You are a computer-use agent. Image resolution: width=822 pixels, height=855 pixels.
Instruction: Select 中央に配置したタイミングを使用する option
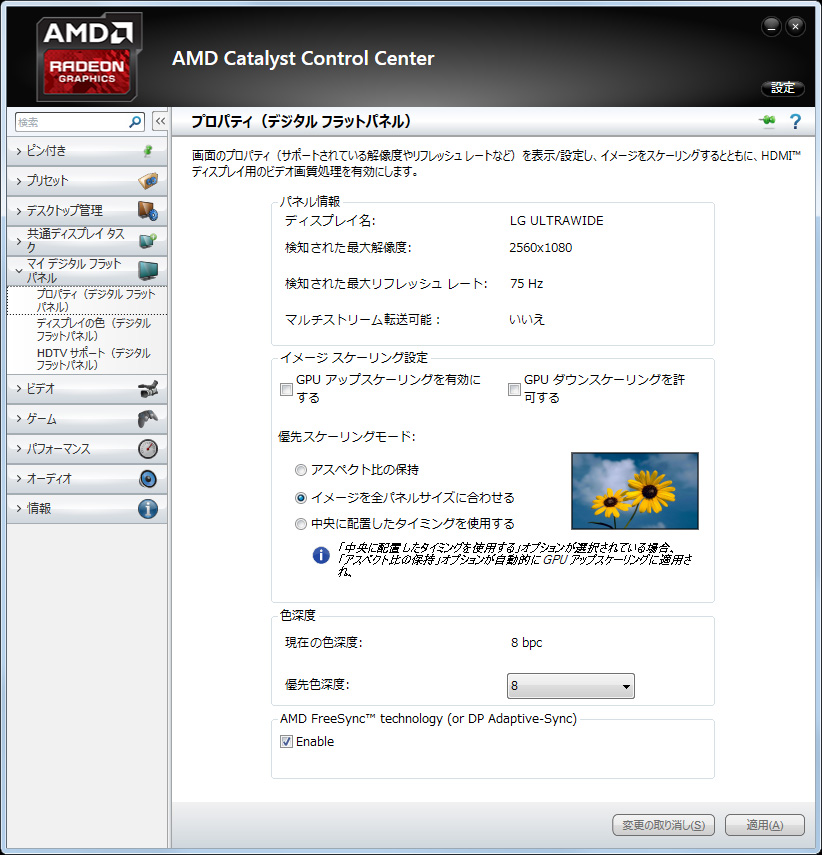coord(301,524)
